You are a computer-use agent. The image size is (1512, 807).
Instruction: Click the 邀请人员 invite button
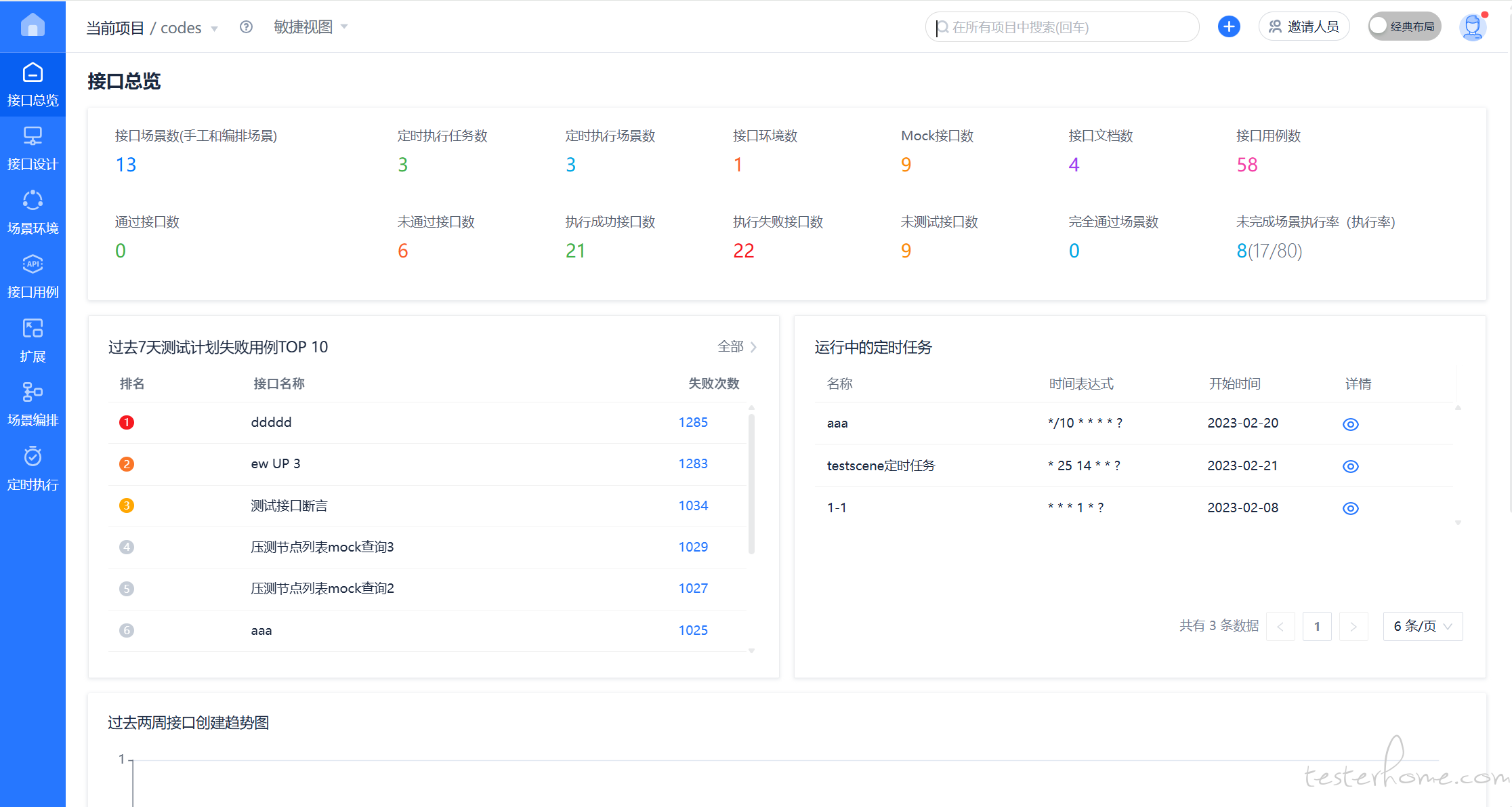pyautogui.click(x=1303, y=27)
